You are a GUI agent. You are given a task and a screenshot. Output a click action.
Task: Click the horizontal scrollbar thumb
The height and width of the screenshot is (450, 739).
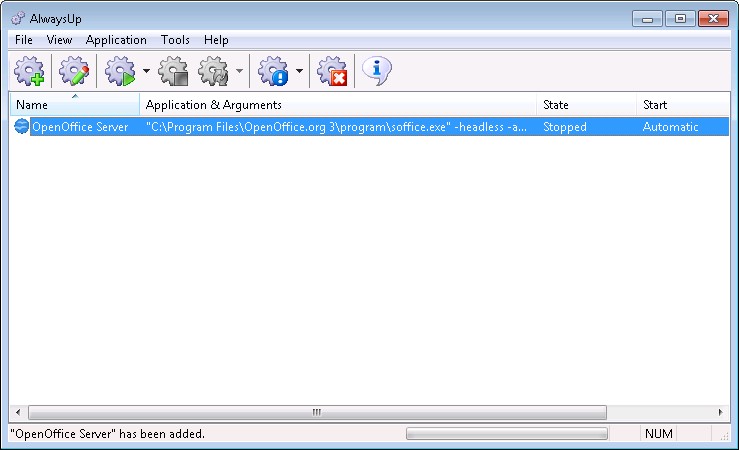pyautogui.click(x=317, y=412)
